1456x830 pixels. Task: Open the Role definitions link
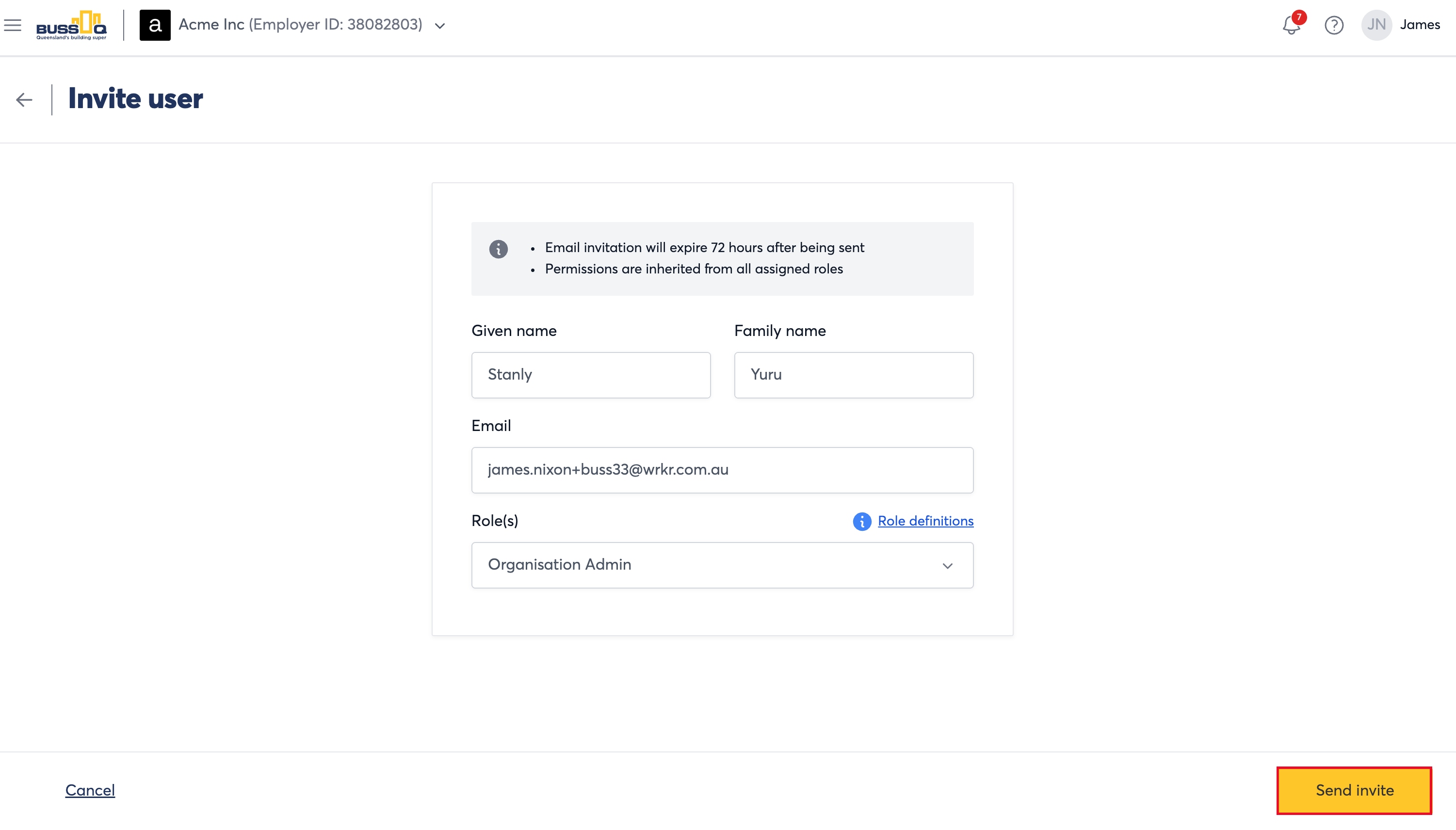tap(925, 521)
